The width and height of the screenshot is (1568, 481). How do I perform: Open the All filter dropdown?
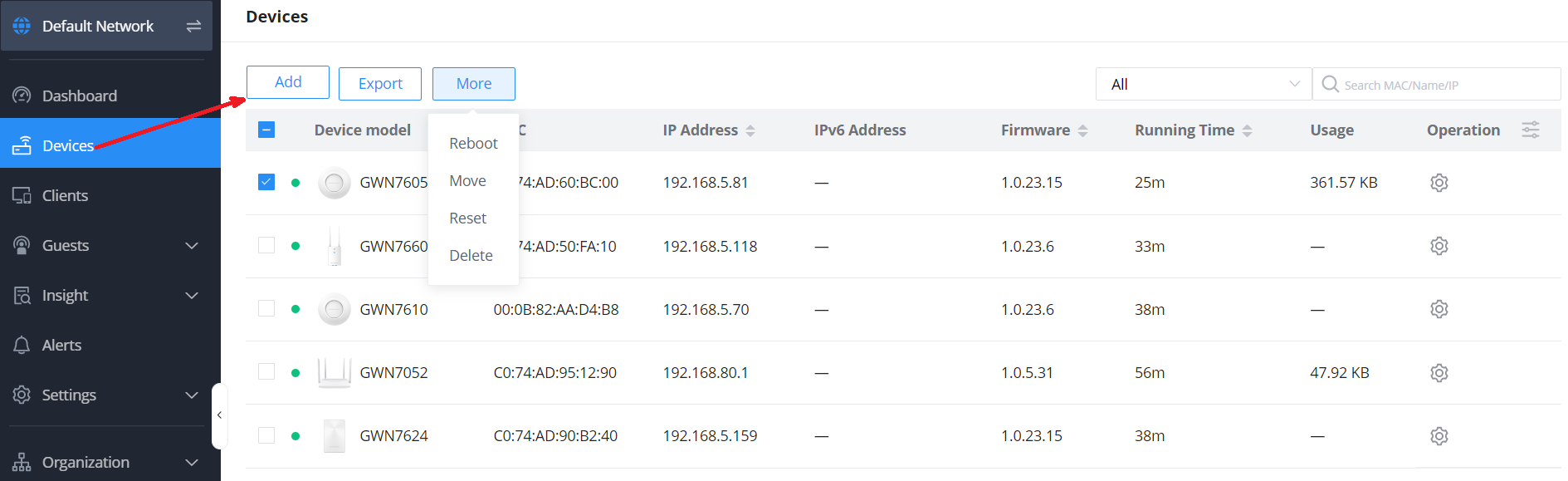coord(1202,84)
